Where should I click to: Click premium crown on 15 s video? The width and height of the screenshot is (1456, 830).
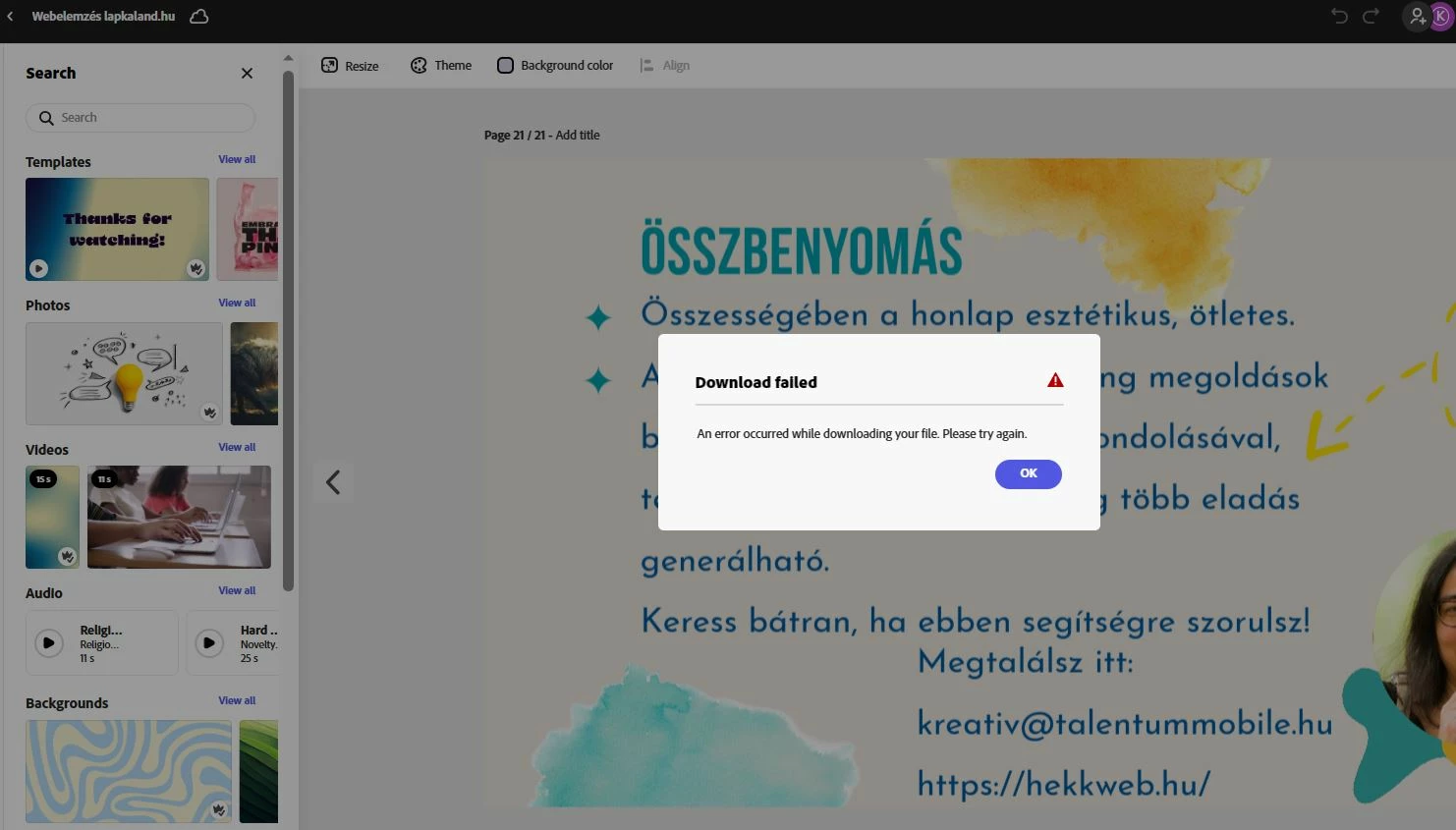tap(67, 556)
